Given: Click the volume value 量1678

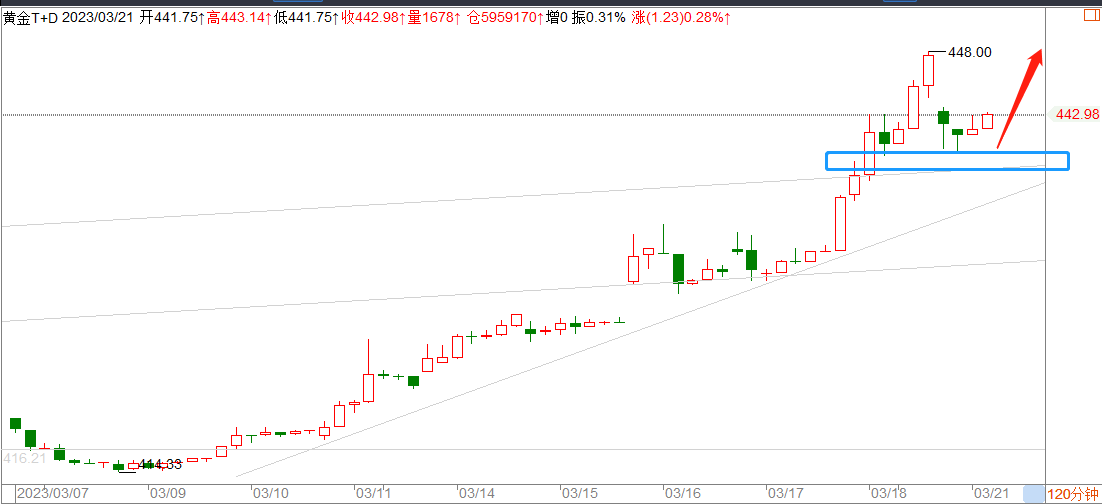Looking at the screenshot, I should 432,18.
